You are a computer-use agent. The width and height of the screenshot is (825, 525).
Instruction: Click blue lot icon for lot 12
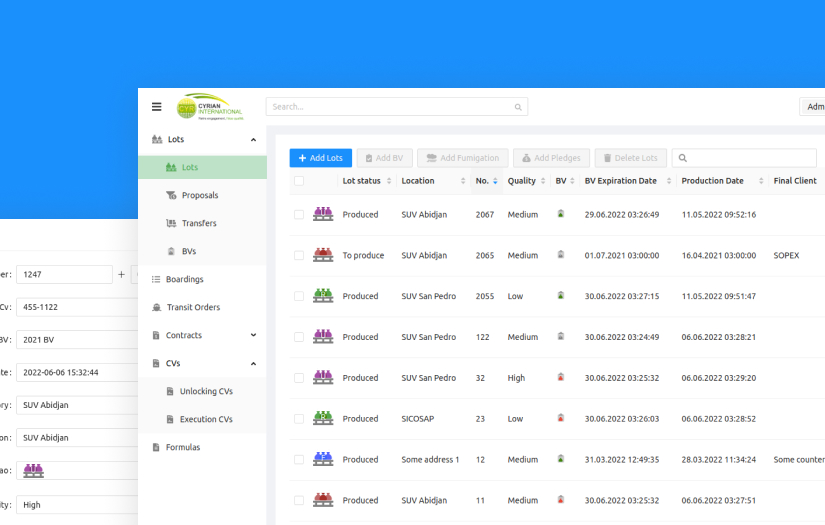coord(323,459)
